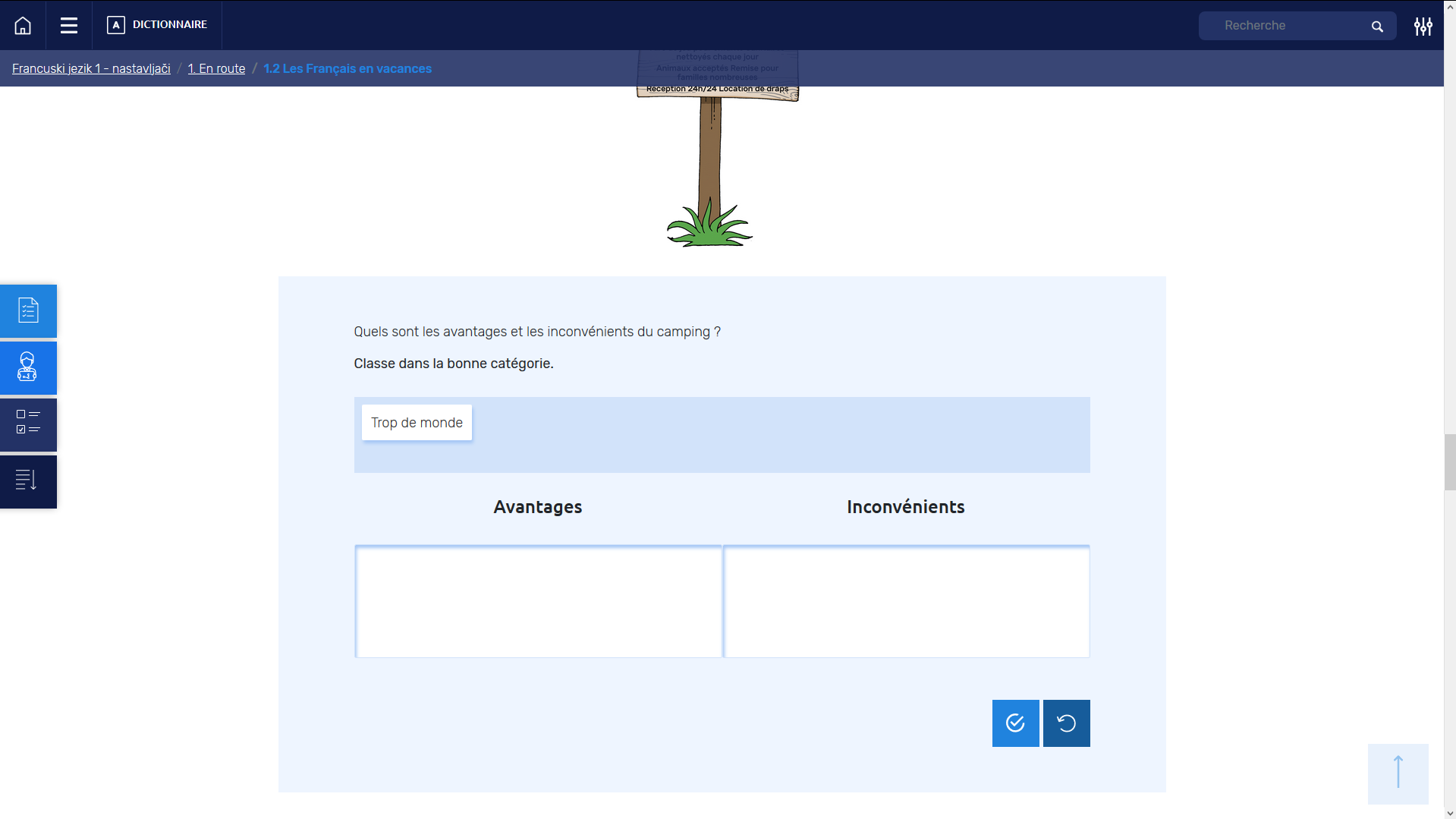Click the Inconvénients drop zone
Image resolution: width=1456 pixels, height=819 pixels.
pos(907,601)
